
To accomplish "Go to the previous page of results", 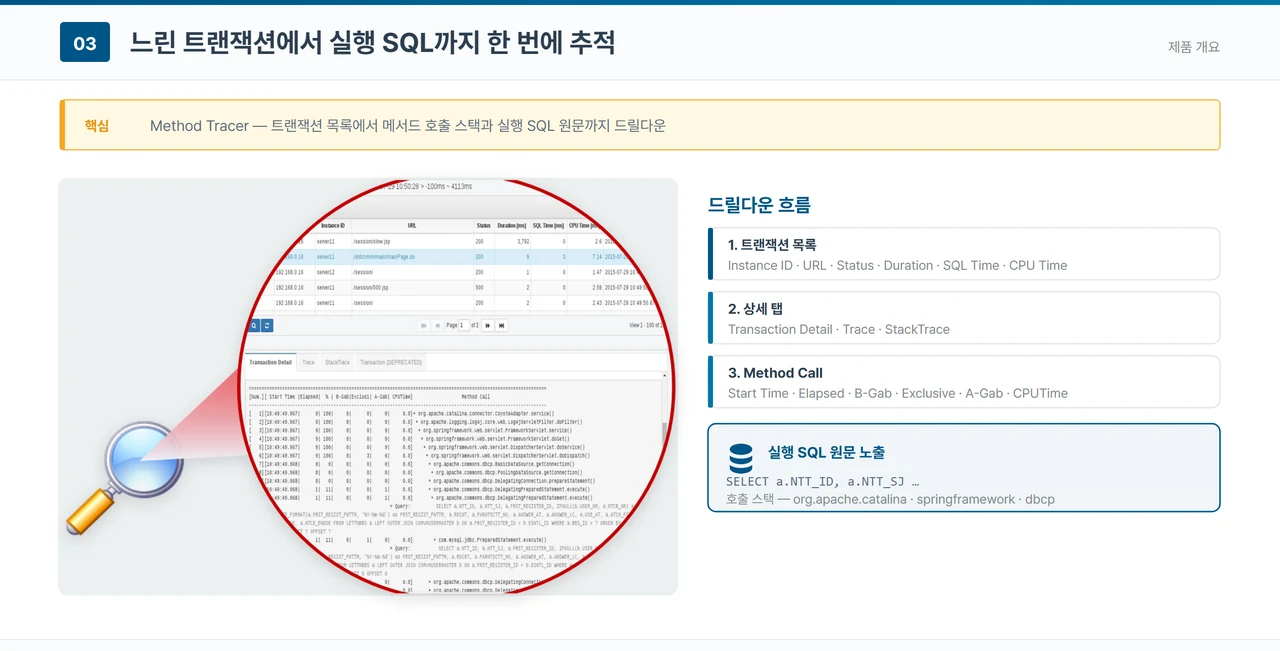I will pyautogui.click(x=437, y=325).
